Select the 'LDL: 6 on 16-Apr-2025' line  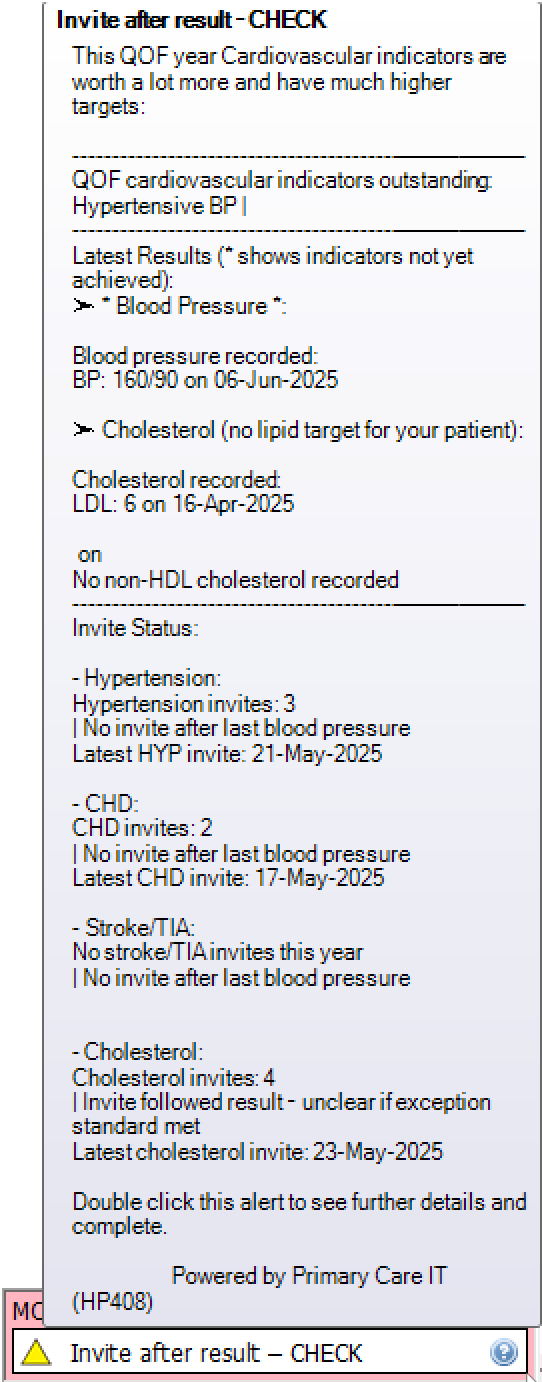click(183, 504)
